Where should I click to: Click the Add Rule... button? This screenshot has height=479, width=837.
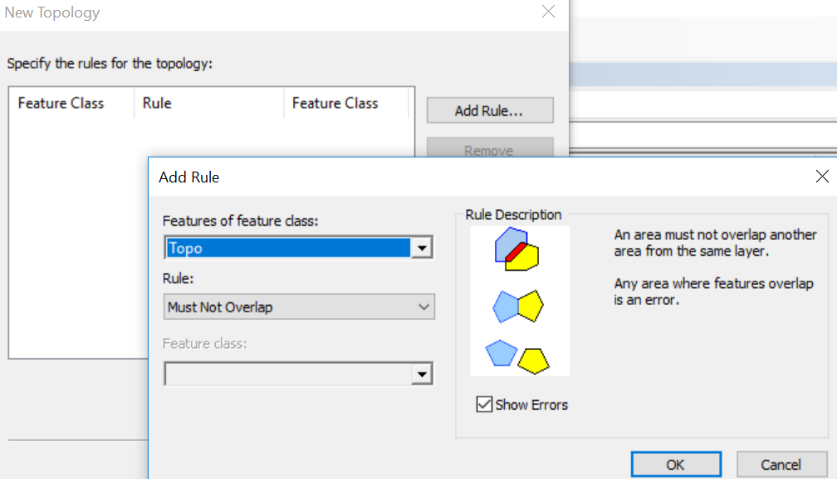pyautogui.click(x=489, y=111)
